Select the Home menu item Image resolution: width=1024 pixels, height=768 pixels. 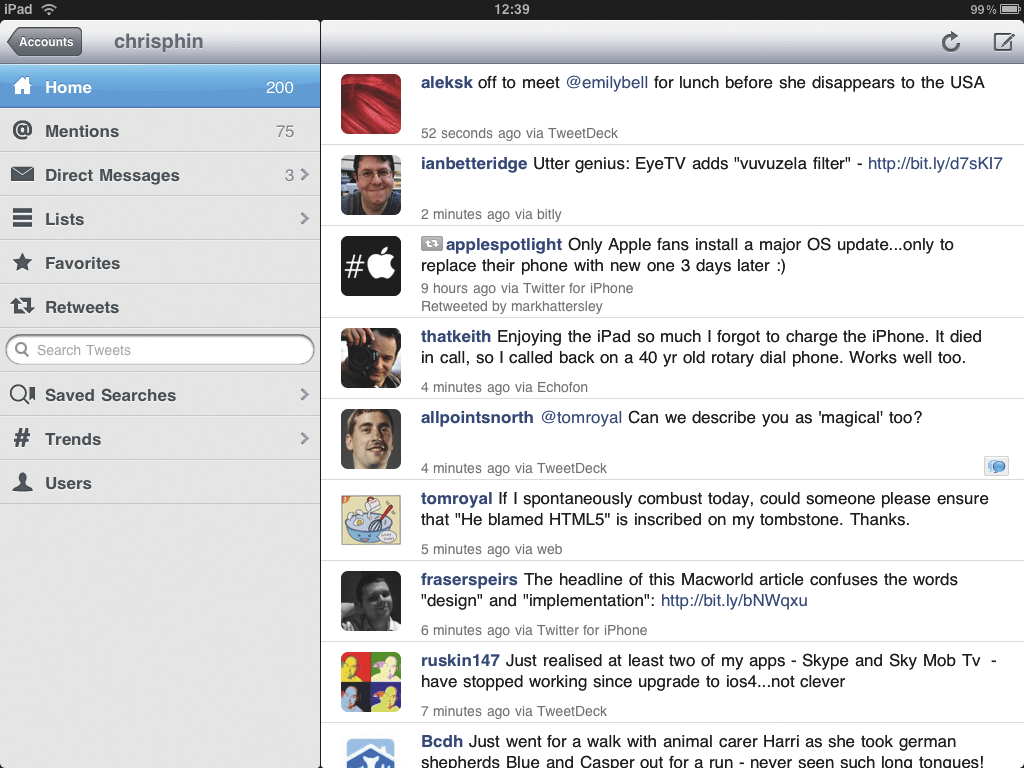click(160, 86)
